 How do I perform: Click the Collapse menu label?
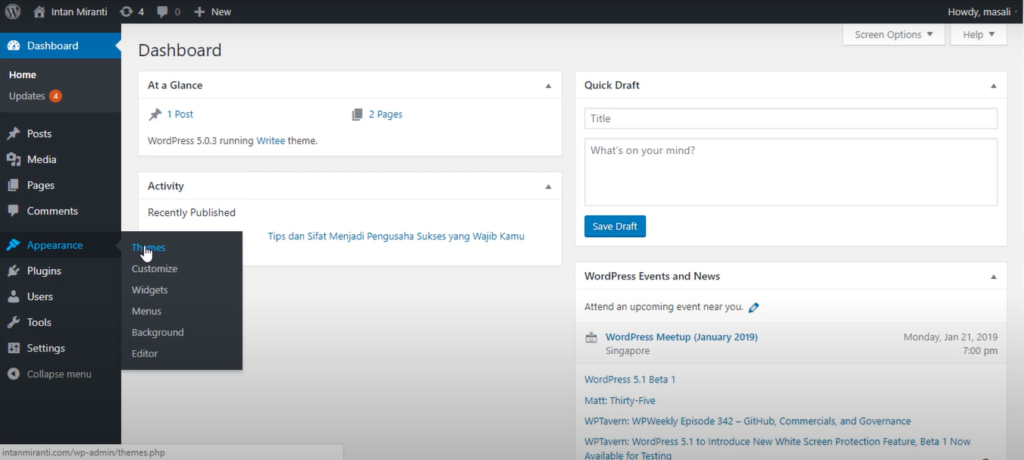(59, 374)
